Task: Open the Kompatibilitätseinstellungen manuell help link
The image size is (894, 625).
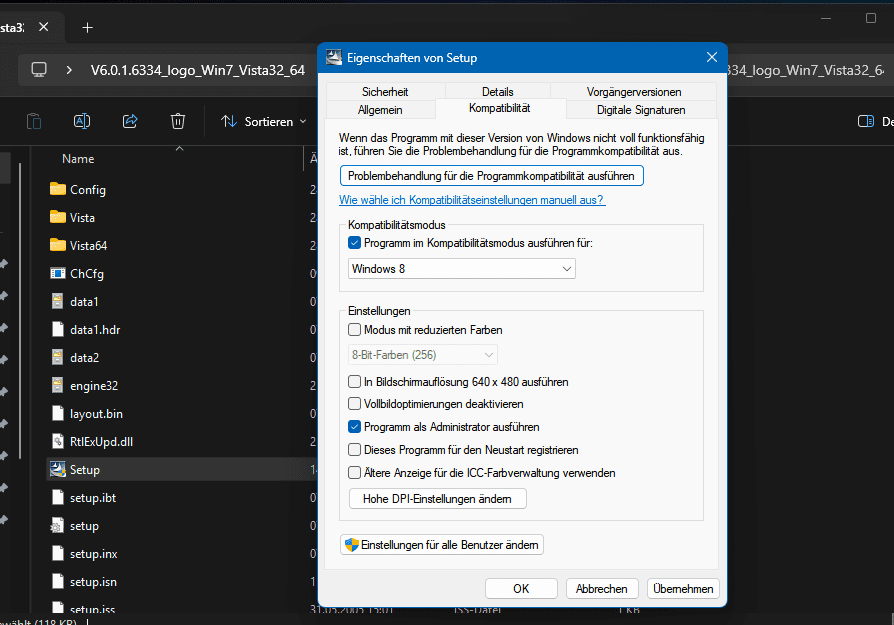Action: 472,200
